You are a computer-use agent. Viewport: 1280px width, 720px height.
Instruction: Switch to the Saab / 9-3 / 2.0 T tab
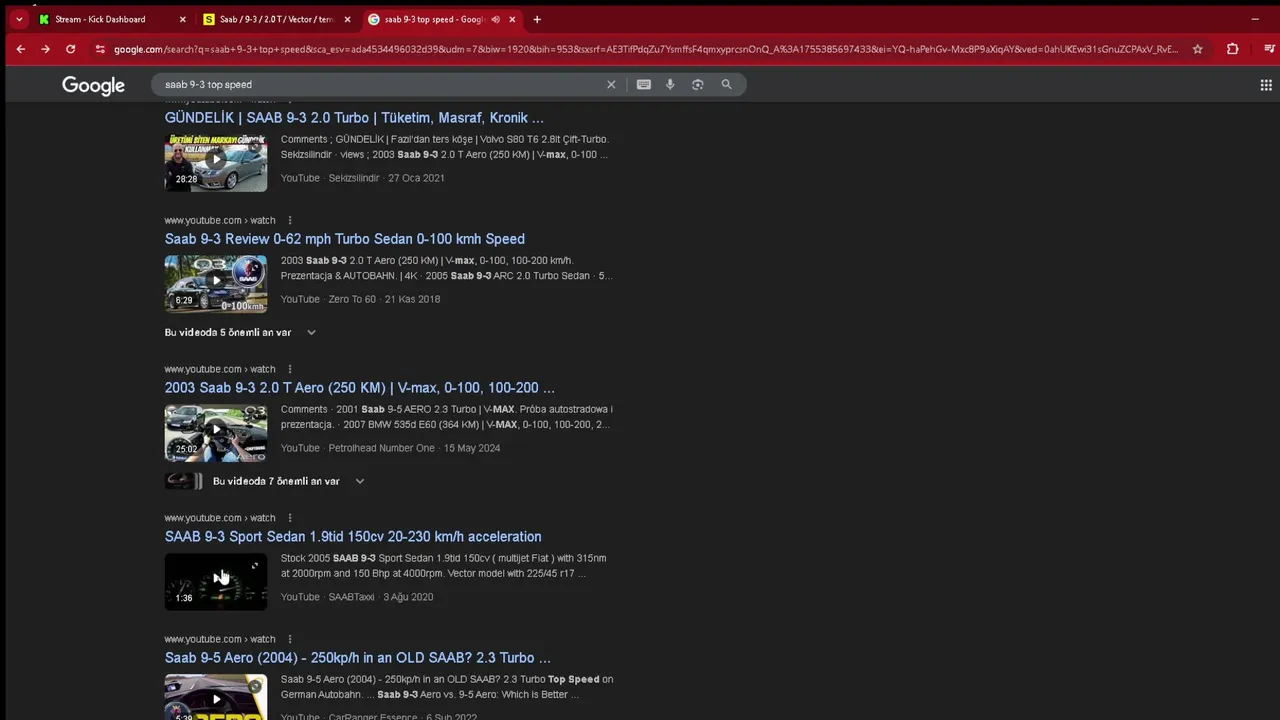click(276, 19)
